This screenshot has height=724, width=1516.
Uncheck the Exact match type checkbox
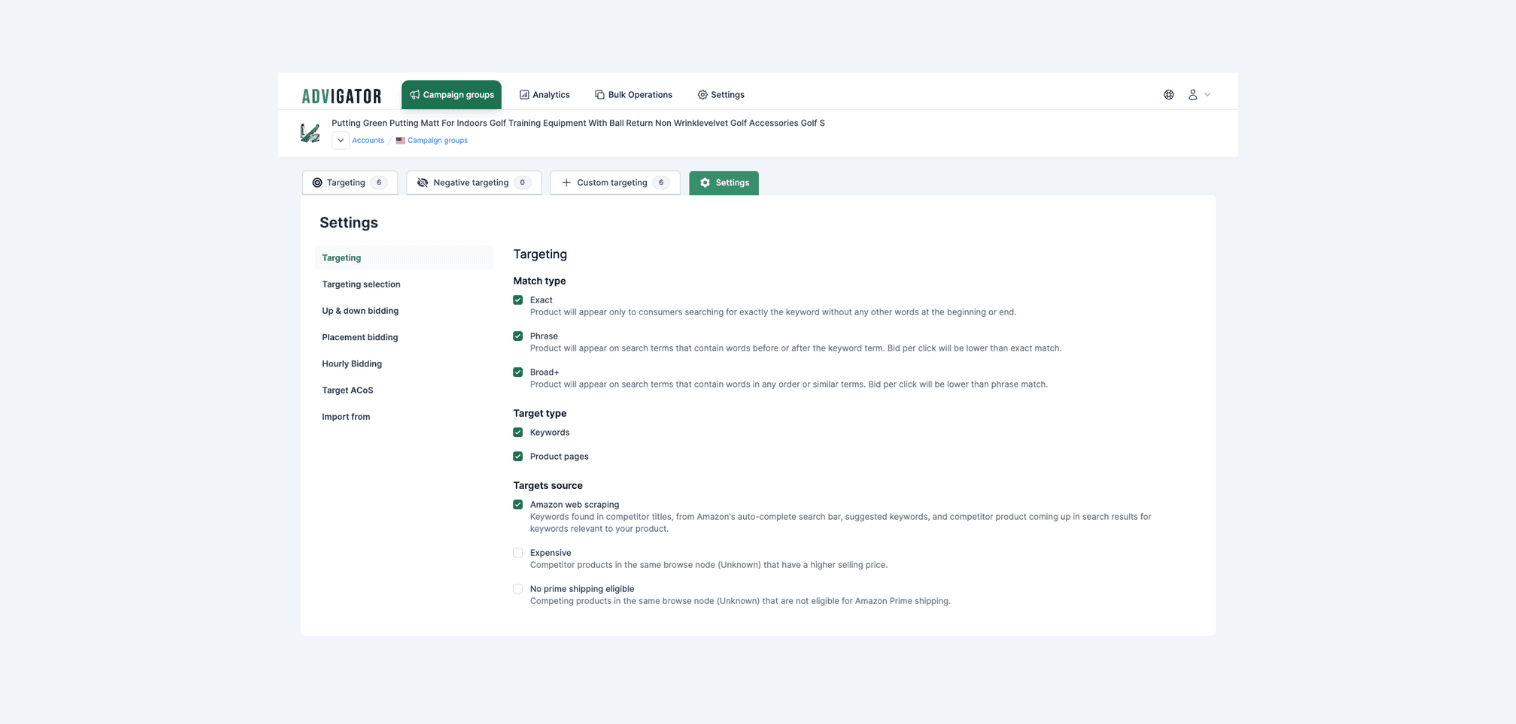click(x=518, y=300)
